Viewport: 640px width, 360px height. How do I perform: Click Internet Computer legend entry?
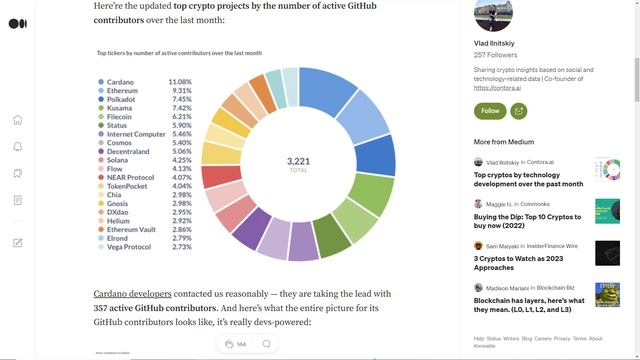point(145,134)
